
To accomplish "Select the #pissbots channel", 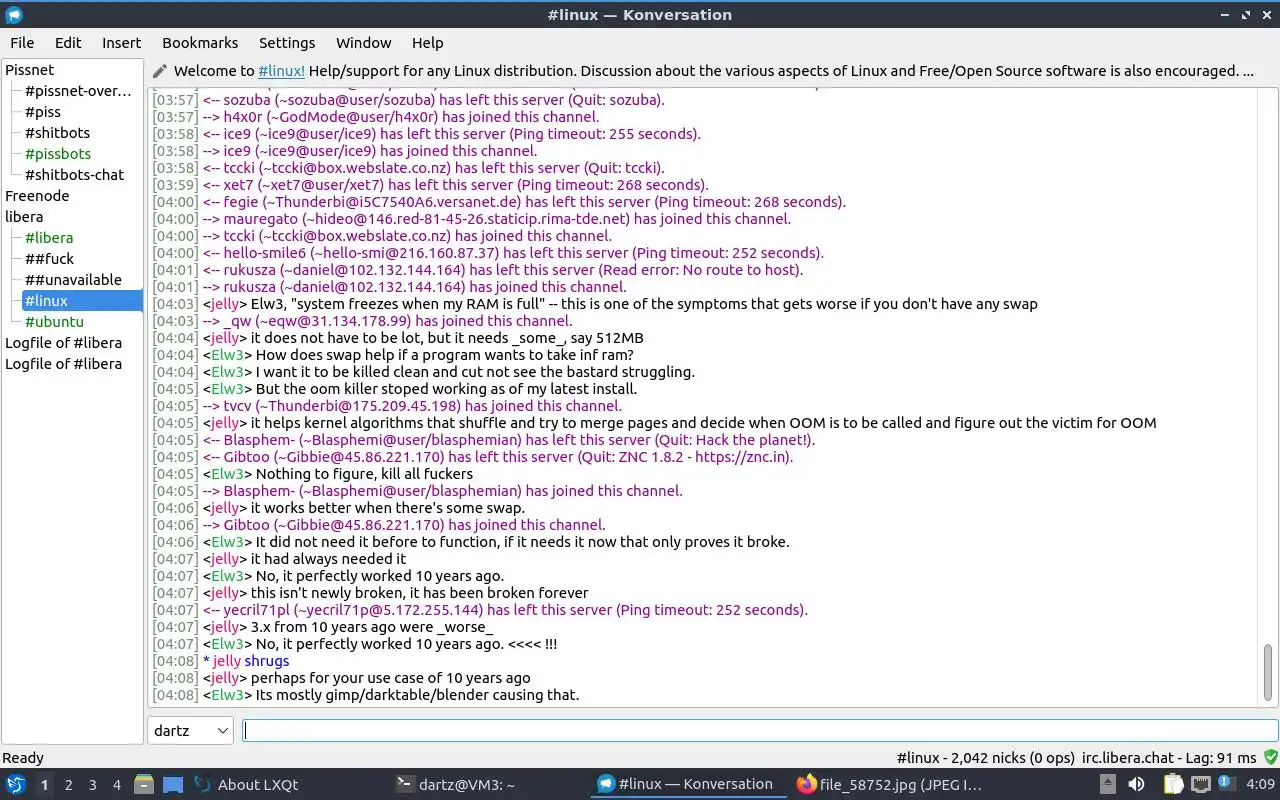I will coord(58,154).
